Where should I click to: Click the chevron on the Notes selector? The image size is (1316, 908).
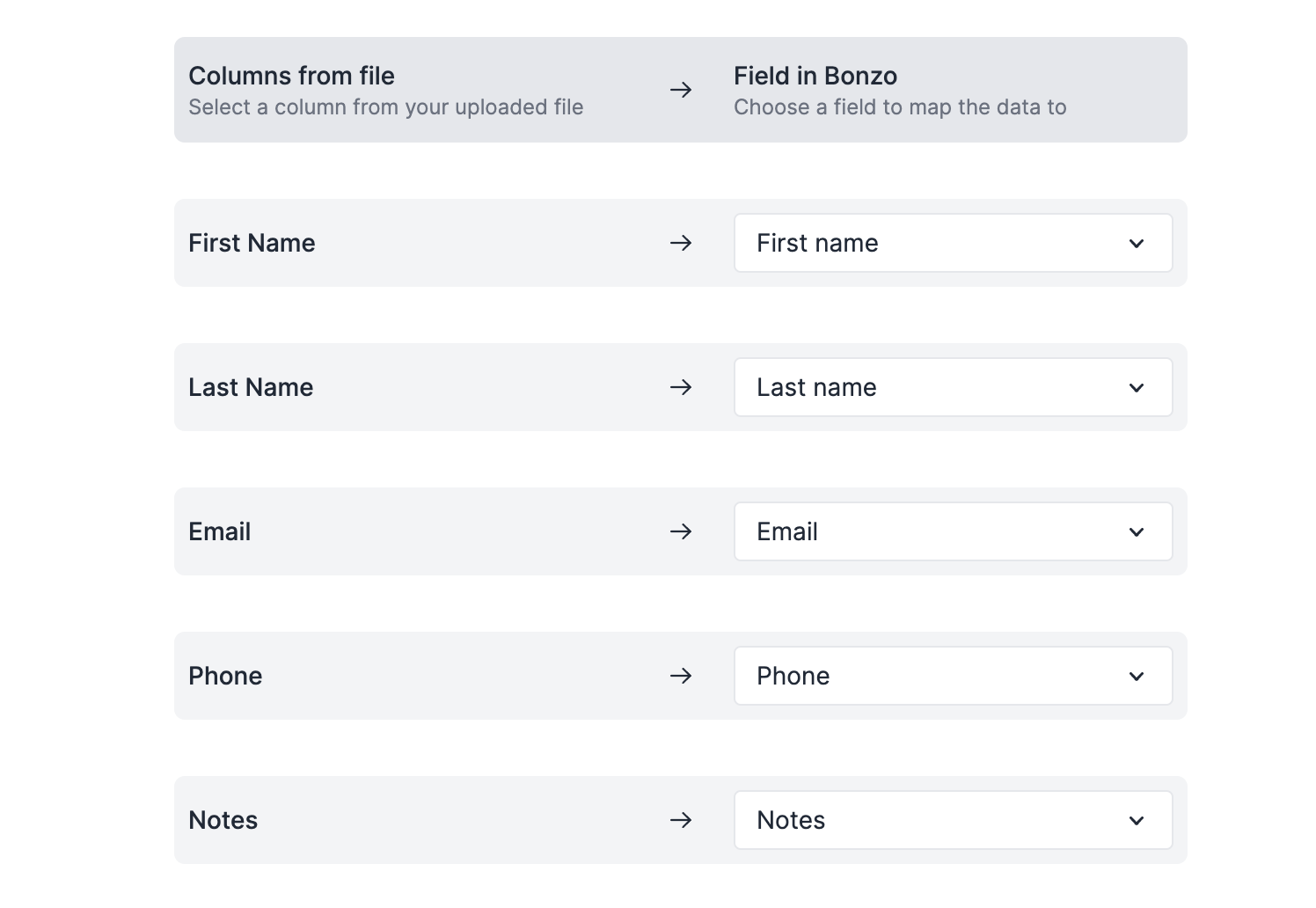click(x=1137, y=820)
